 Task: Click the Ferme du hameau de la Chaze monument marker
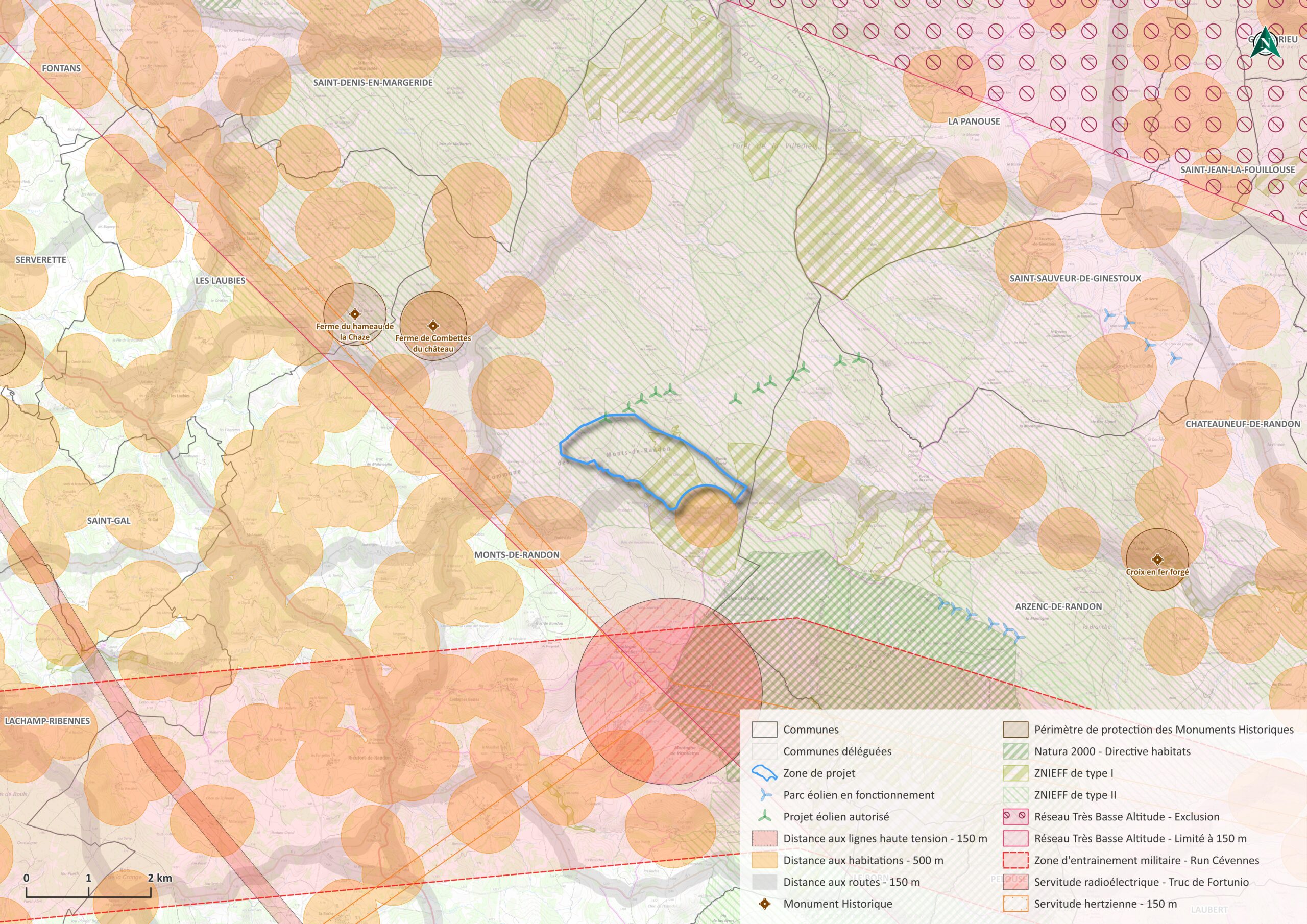pos(355,313)
